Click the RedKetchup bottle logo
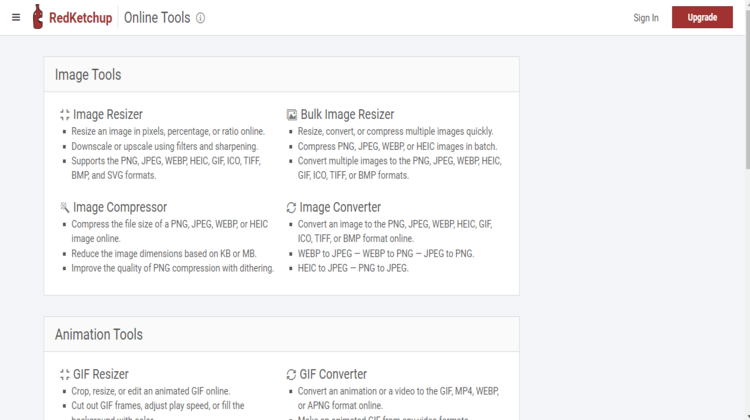The width and height of the screenshot is (750, 420). (x=38, y=17)
